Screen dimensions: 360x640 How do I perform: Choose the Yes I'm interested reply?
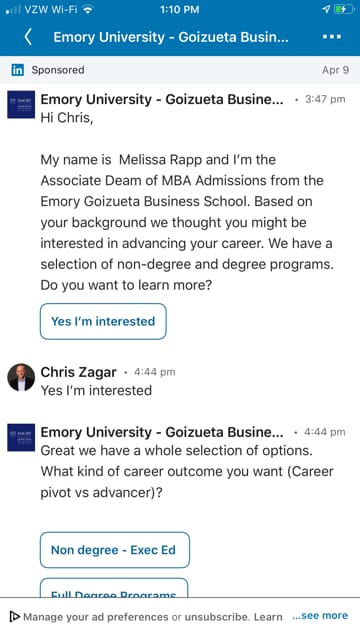tap(103, 321)
